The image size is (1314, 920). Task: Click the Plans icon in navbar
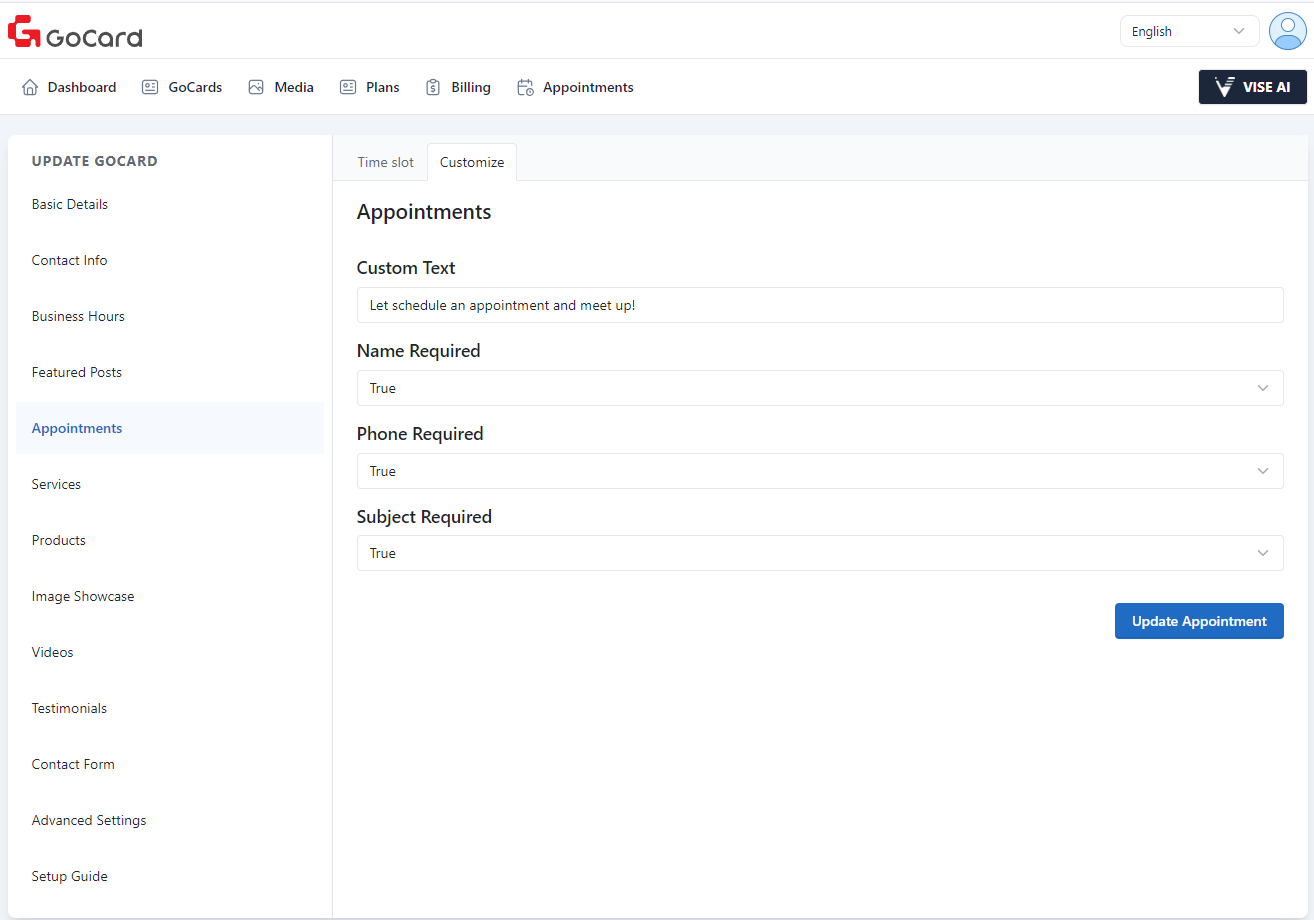348,87
